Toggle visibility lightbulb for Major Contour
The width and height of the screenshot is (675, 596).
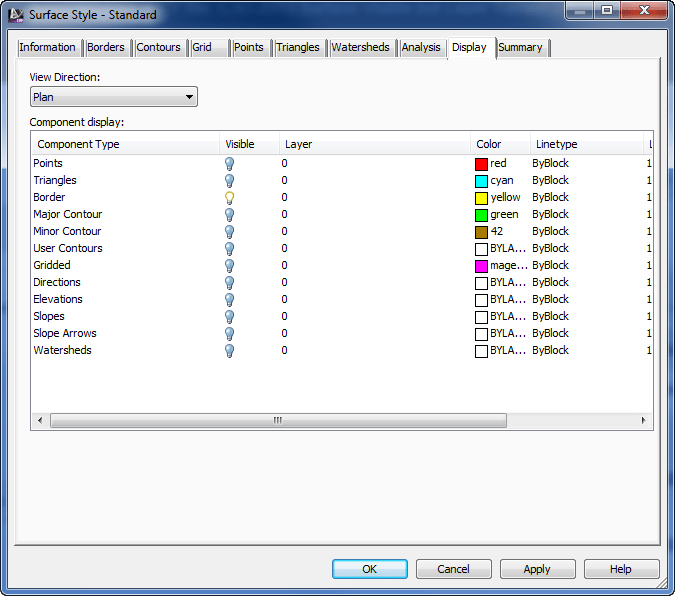[x=229, y=215]
